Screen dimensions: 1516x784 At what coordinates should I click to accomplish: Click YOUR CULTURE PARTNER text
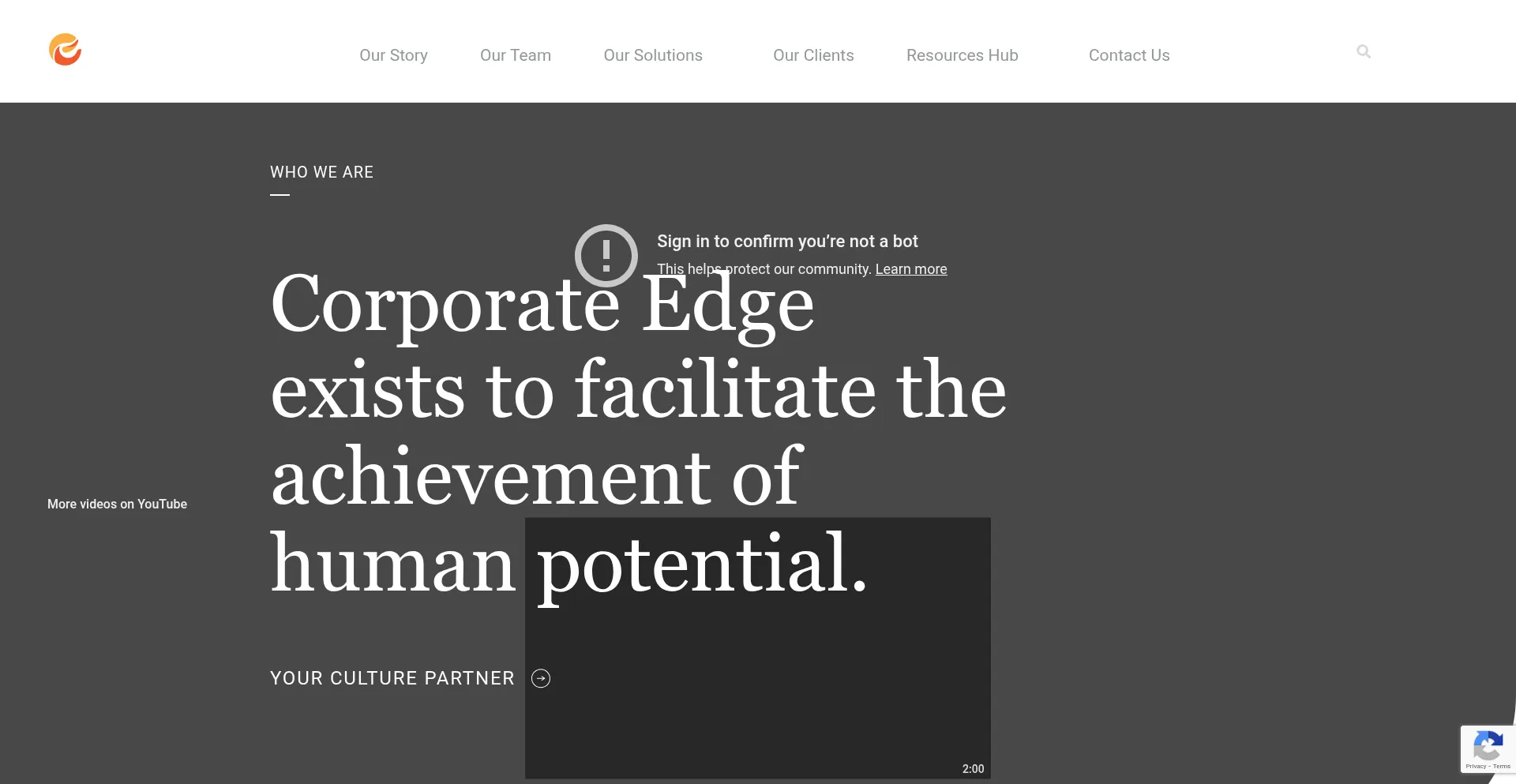(392, 678)
